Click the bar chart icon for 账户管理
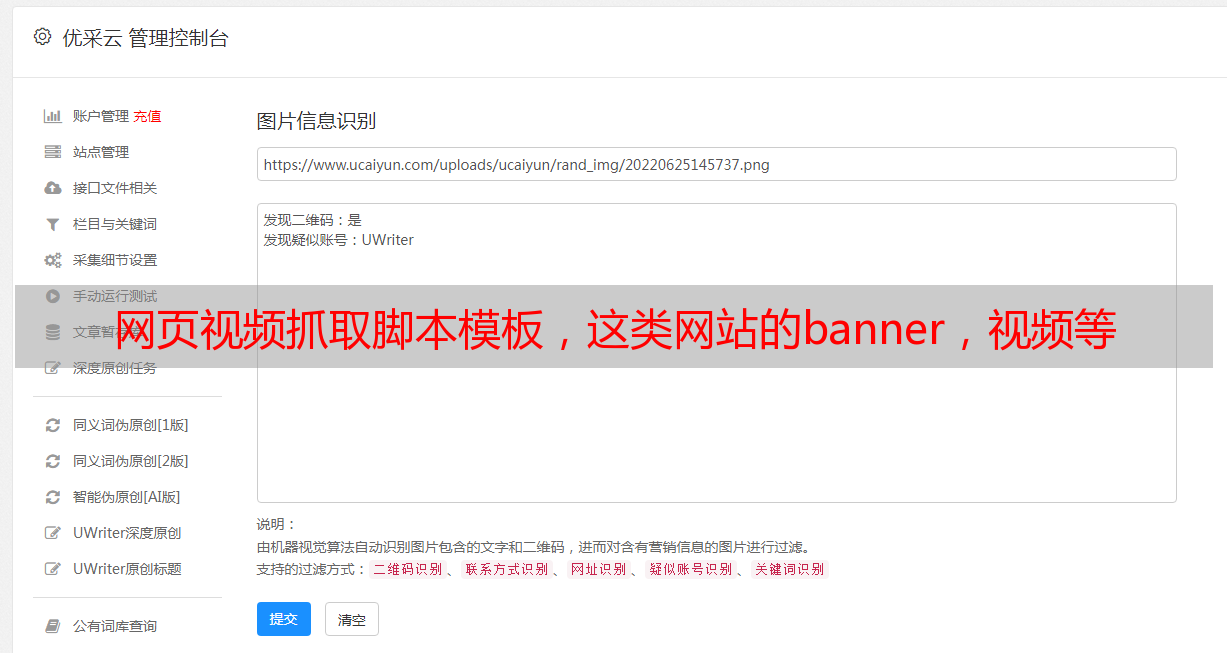The height and width of the screenshot is (653, 1227). (53, 116)
